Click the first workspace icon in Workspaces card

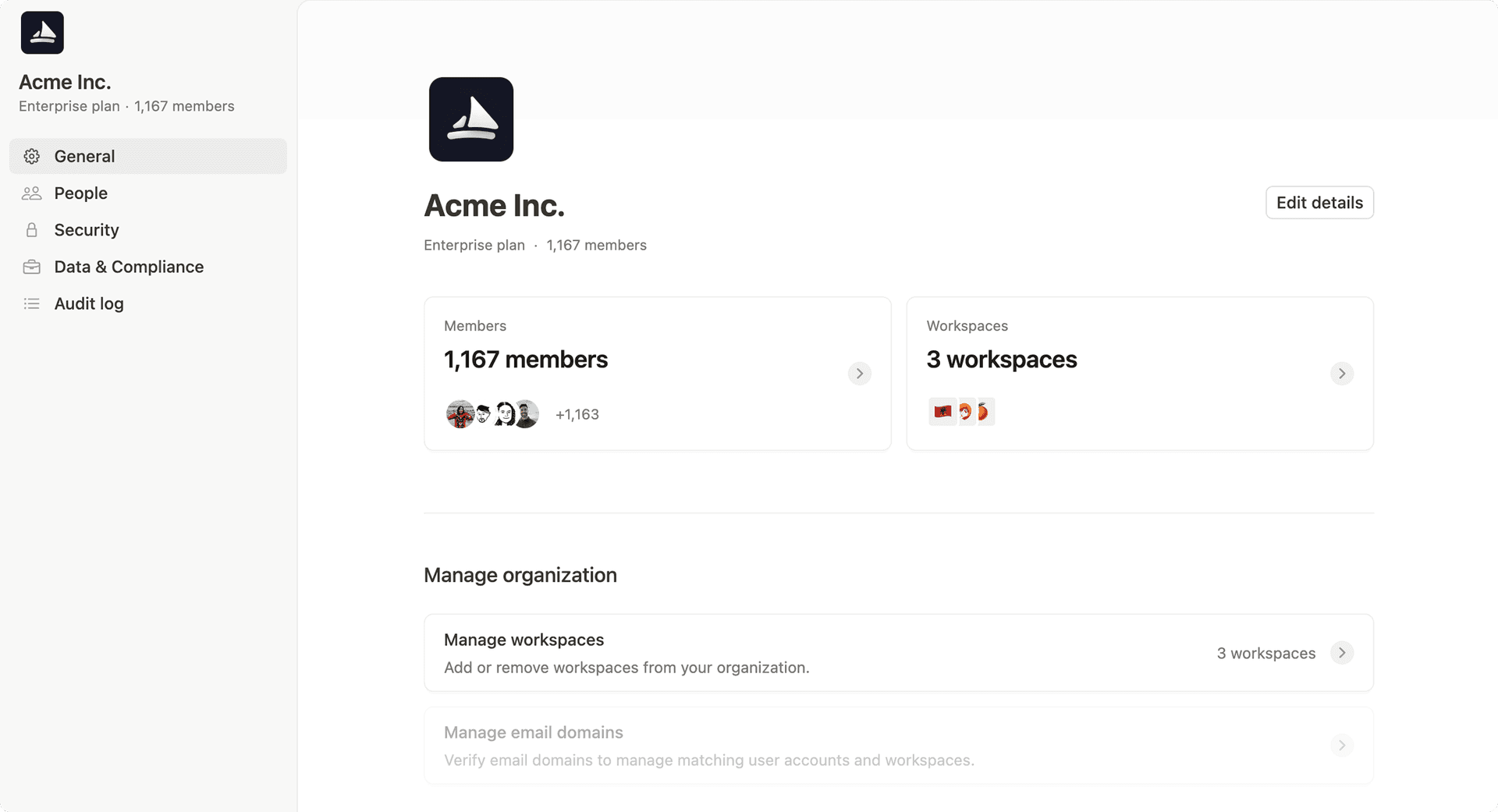[x=942, y=412]
